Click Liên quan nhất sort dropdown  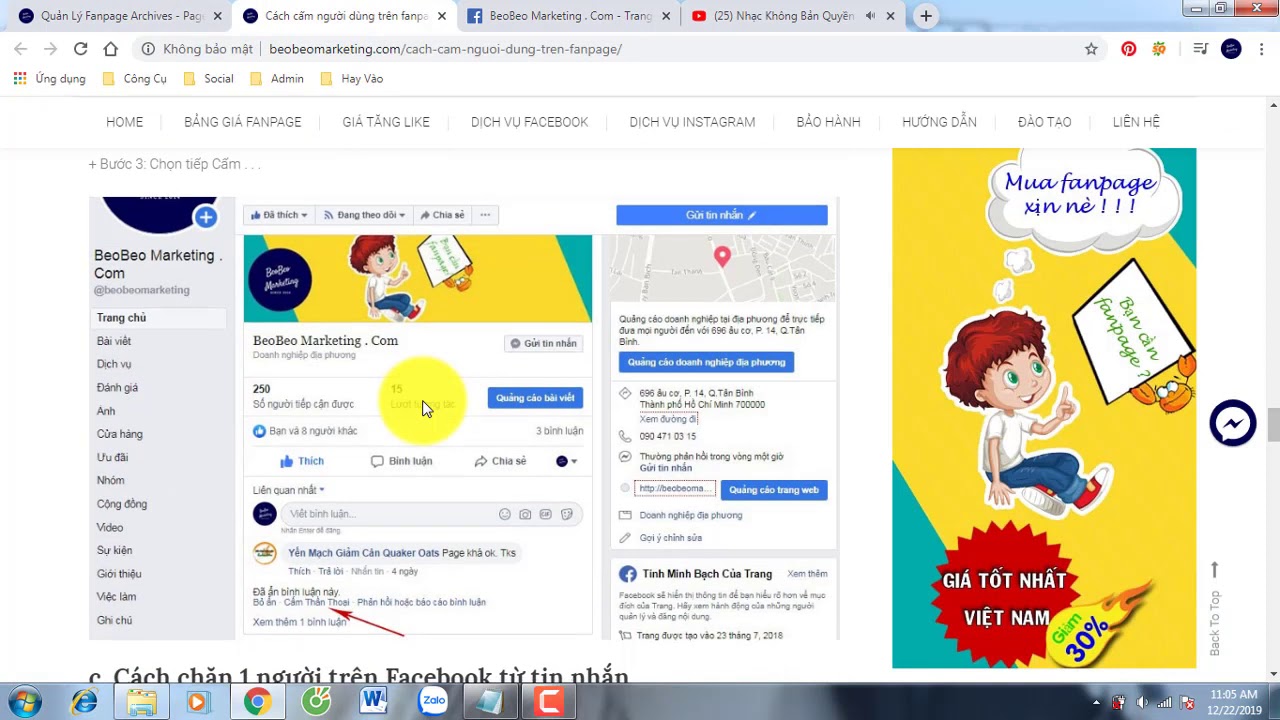tap(288, 490)
